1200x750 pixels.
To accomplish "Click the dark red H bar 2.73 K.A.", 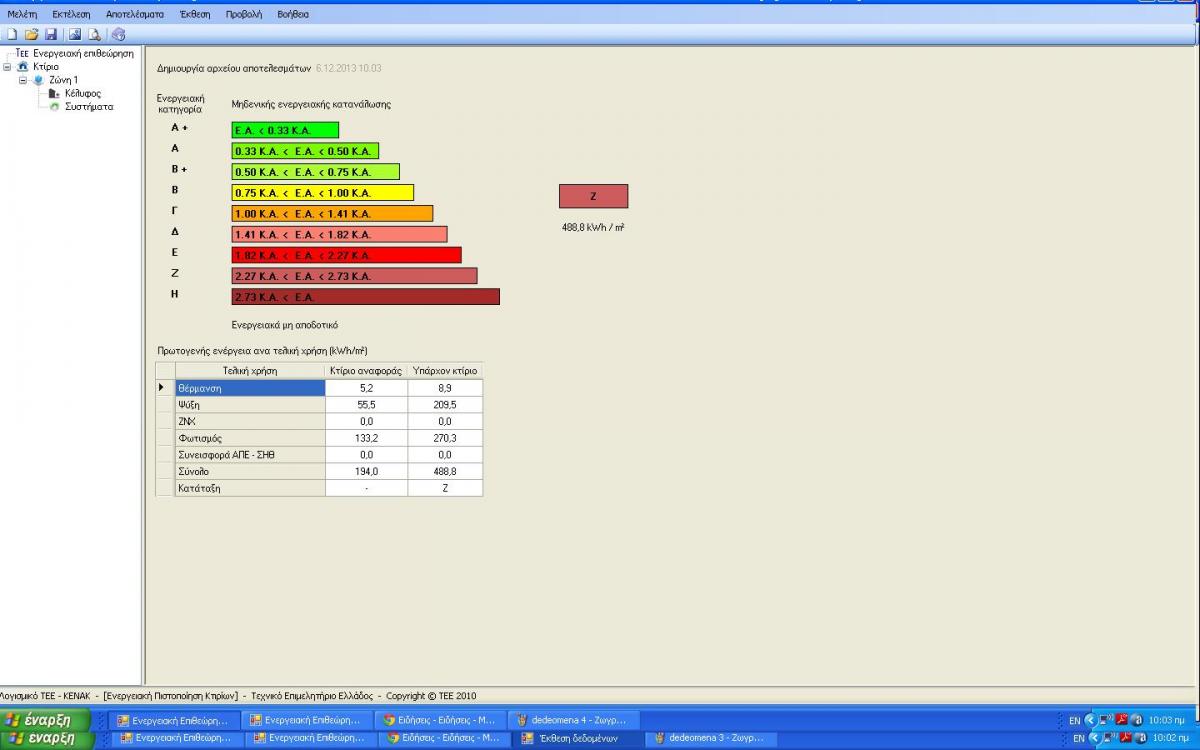I will click(x=366, y=297).
